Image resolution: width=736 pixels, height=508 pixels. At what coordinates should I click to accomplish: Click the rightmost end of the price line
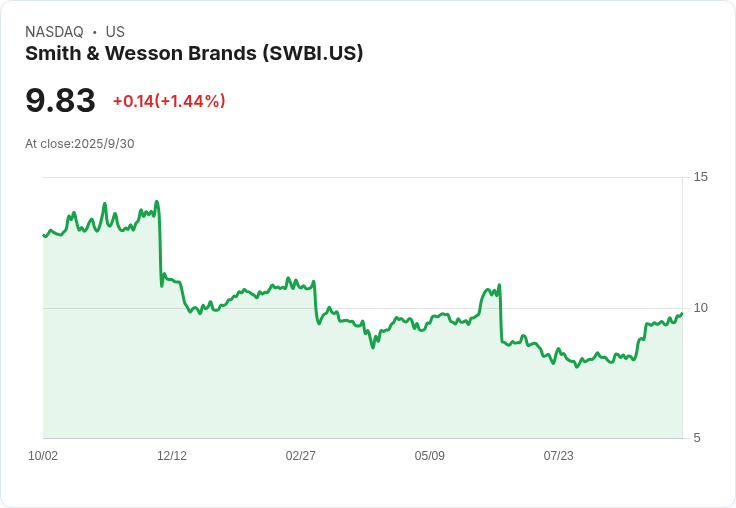(682, 314)
